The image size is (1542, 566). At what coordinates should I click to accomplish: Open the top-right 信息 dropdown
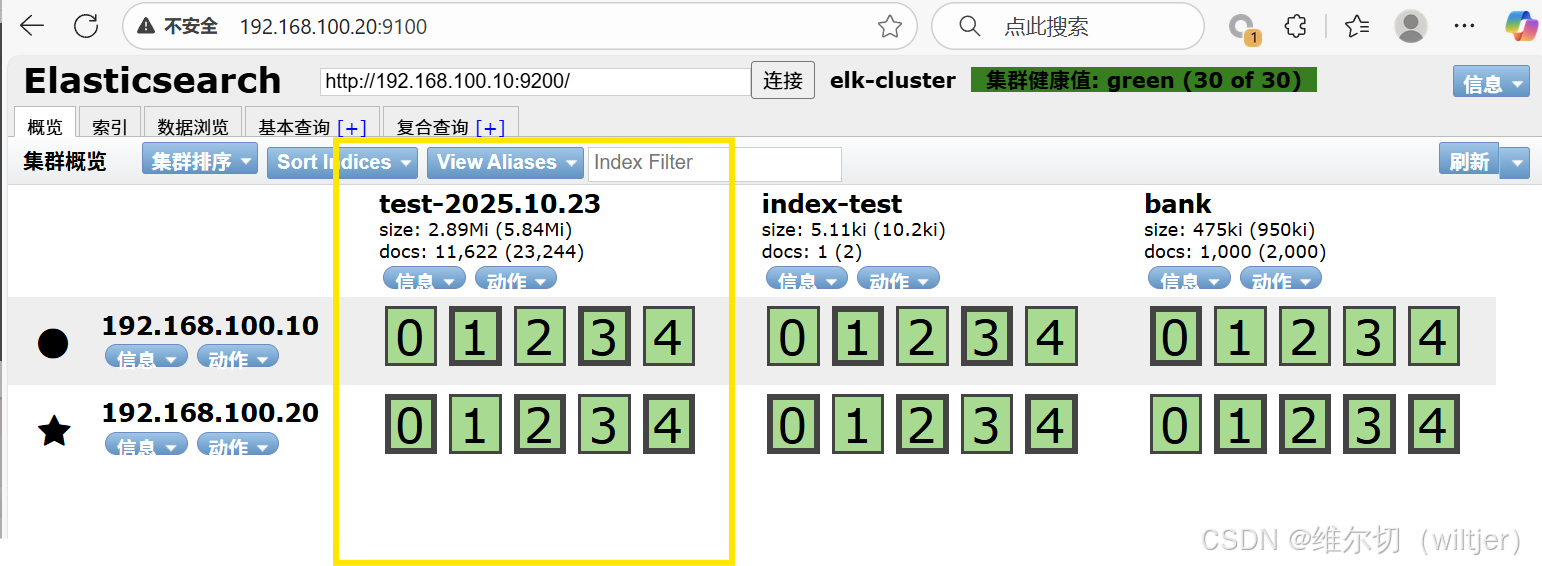click(1491, 82)
